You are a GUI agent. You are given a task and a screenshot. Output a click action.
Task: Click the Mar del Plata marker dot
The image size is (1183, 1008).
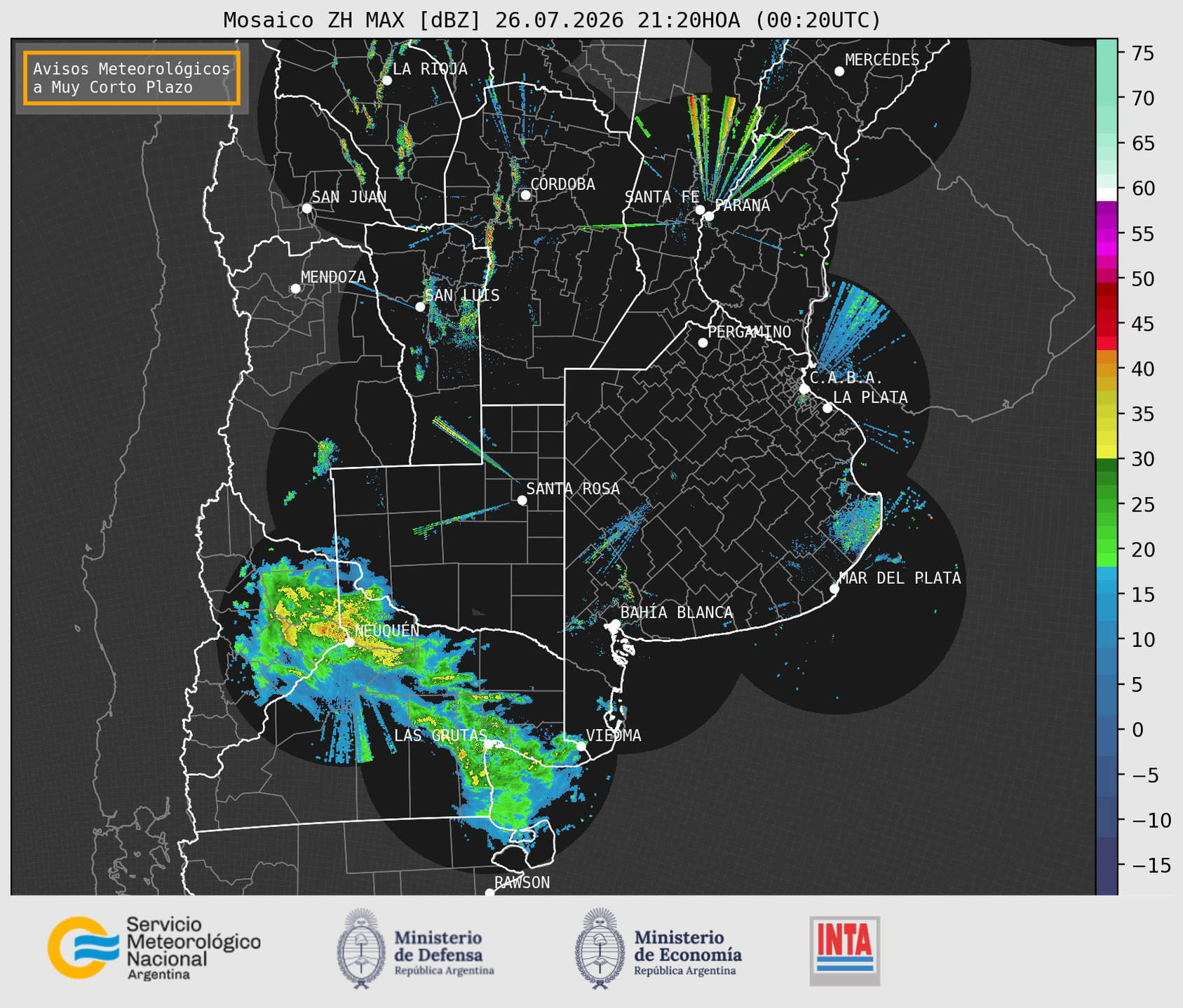(x=834, y=589)
